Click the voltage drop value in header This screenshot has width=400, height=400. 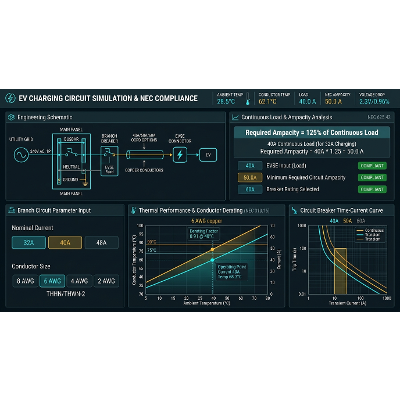[374, 102]
